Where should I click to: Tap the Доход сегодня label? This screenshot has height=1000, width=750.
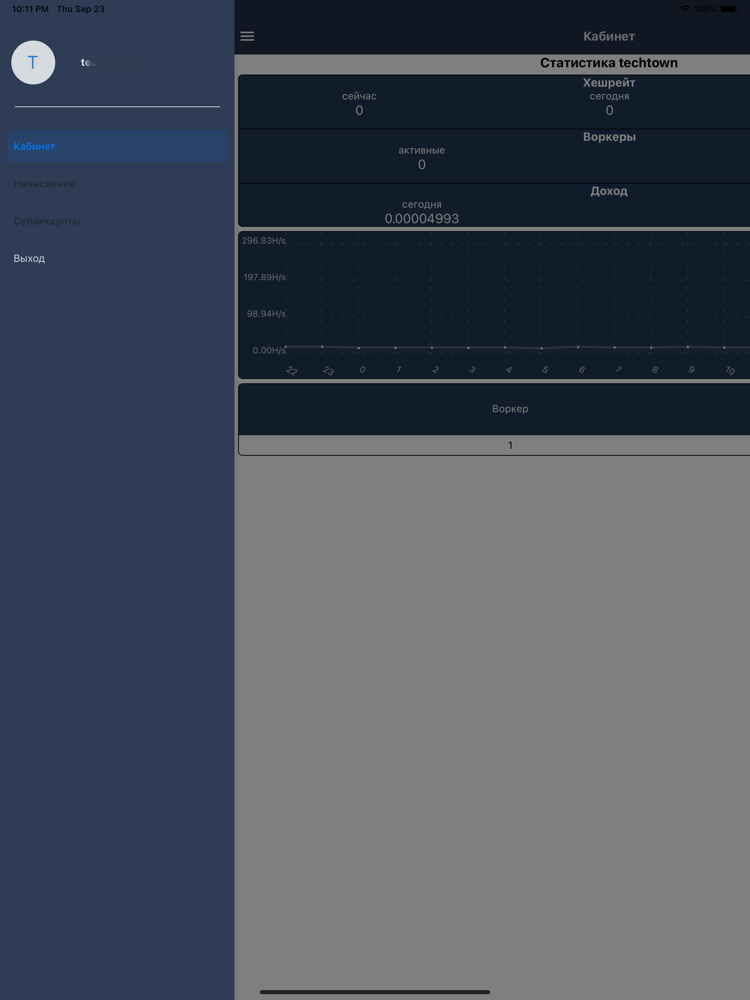click(422, 205)
